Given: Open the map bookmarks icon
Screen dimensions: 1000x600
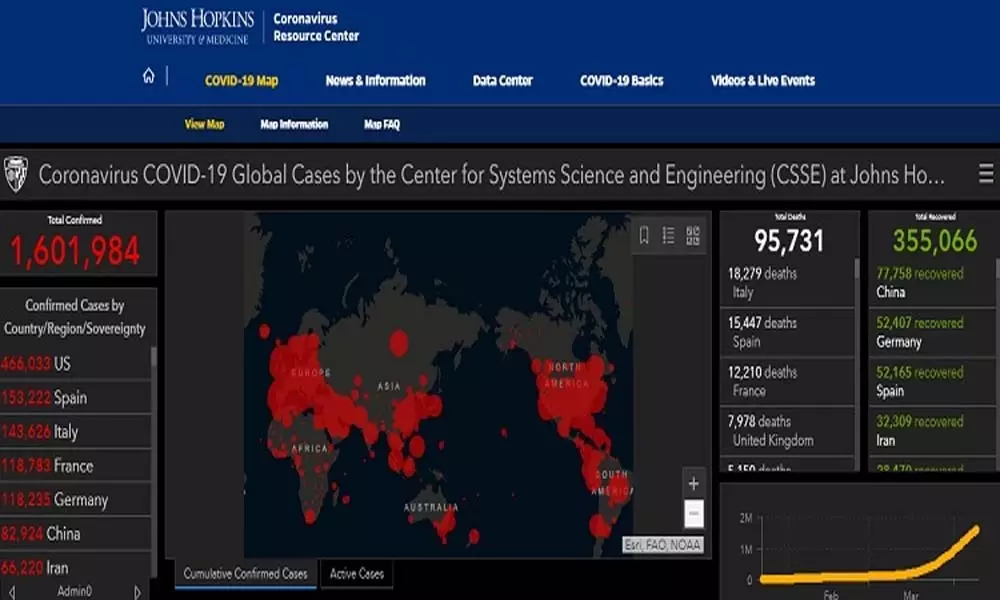Looking at the screenshot, I should (x=644, y=235).
